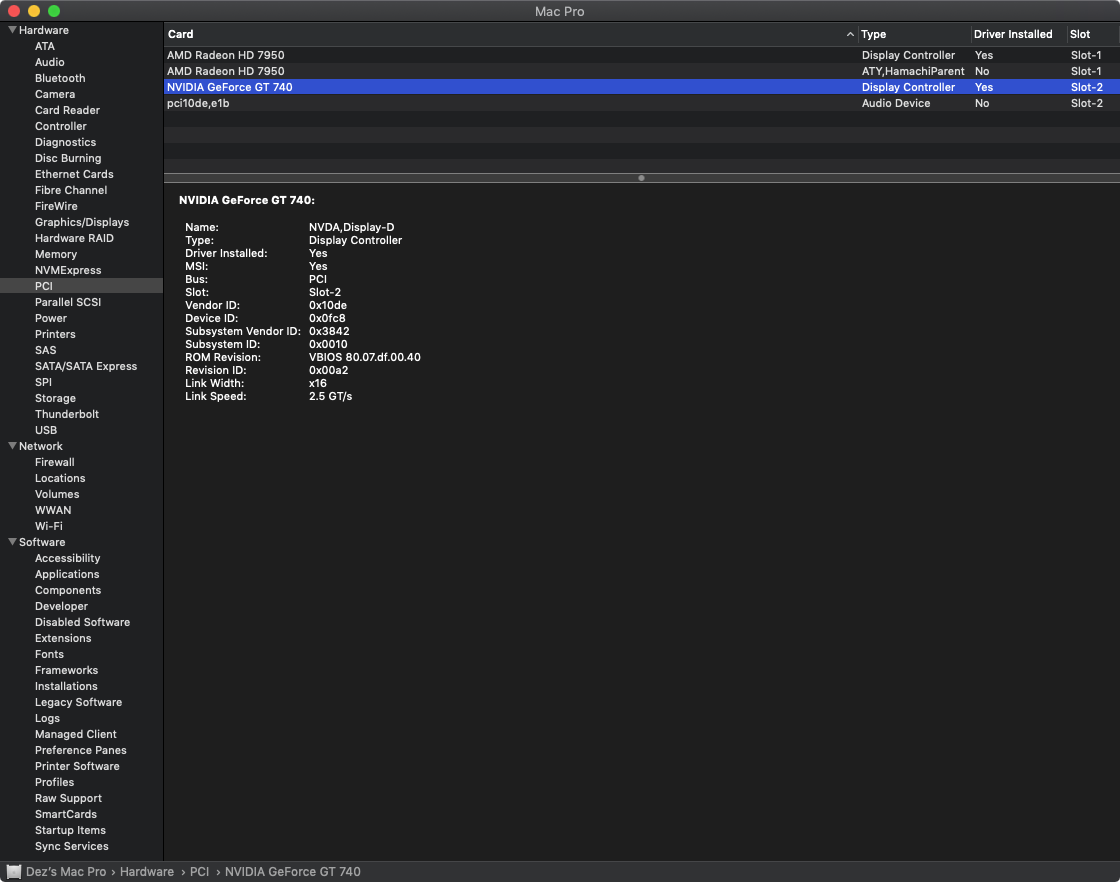
Task: Open SATA/SATA Express in the sidebar
Action: coord(86,366)
